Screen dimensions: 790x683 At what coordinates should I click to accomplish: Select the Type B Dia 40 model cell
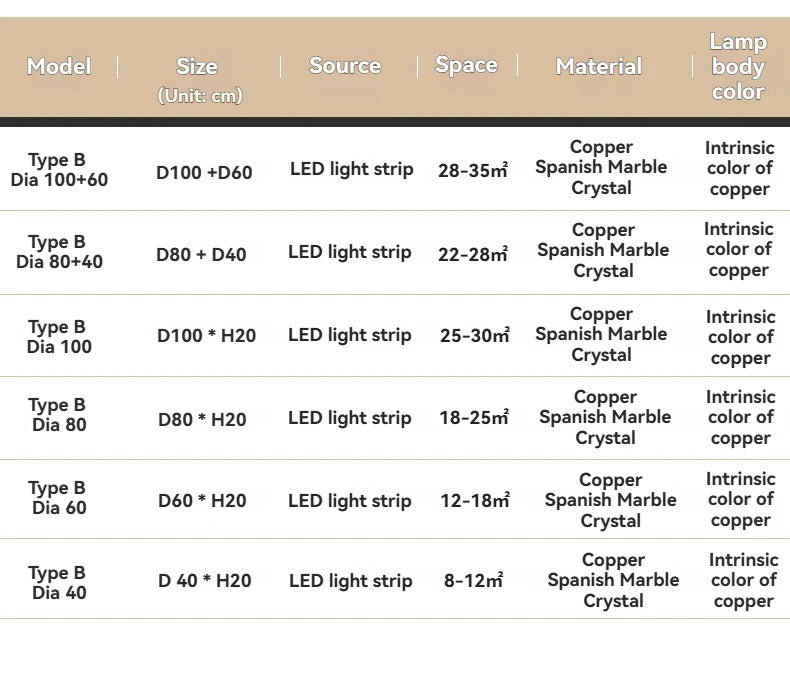click(59, 583)
